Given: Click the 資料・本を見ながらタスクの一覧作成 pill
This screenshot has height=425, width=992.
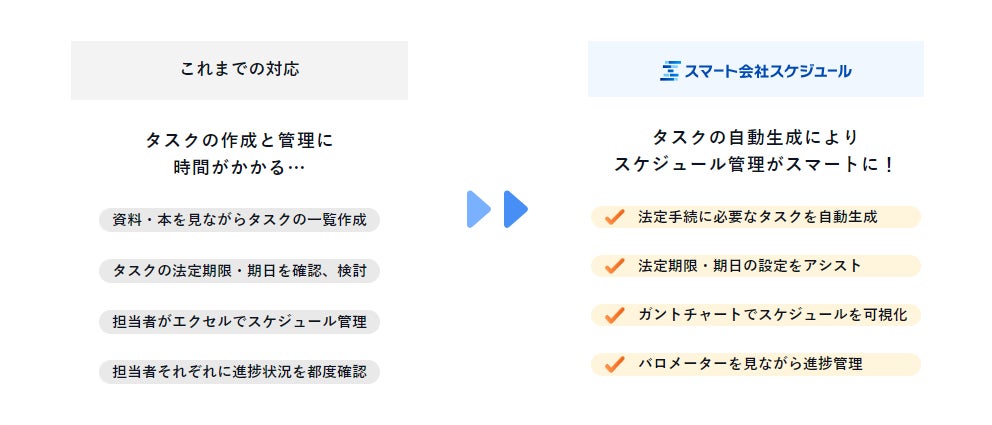Looking at the screenshot, I should pyautogui.click(x=239, y=220).
